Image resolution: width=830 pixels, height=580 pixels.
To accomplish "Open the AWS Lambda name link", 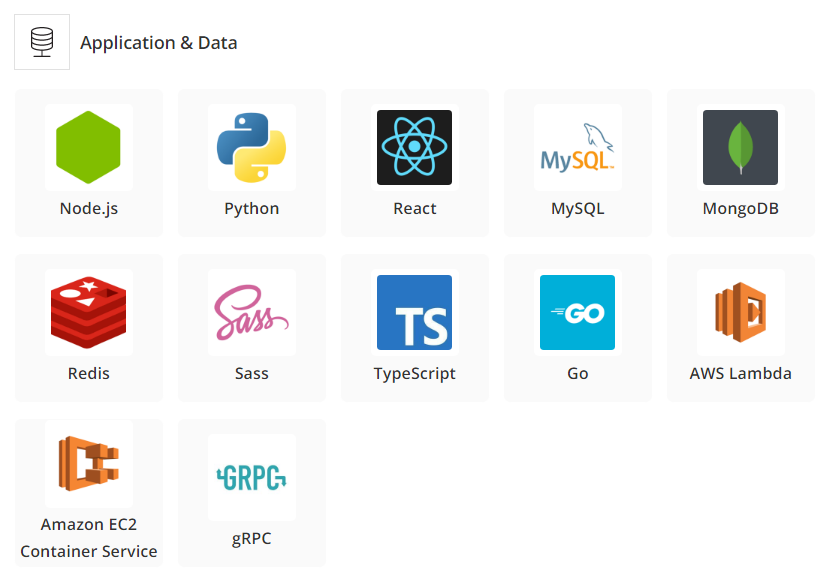I will click(741, 374).
